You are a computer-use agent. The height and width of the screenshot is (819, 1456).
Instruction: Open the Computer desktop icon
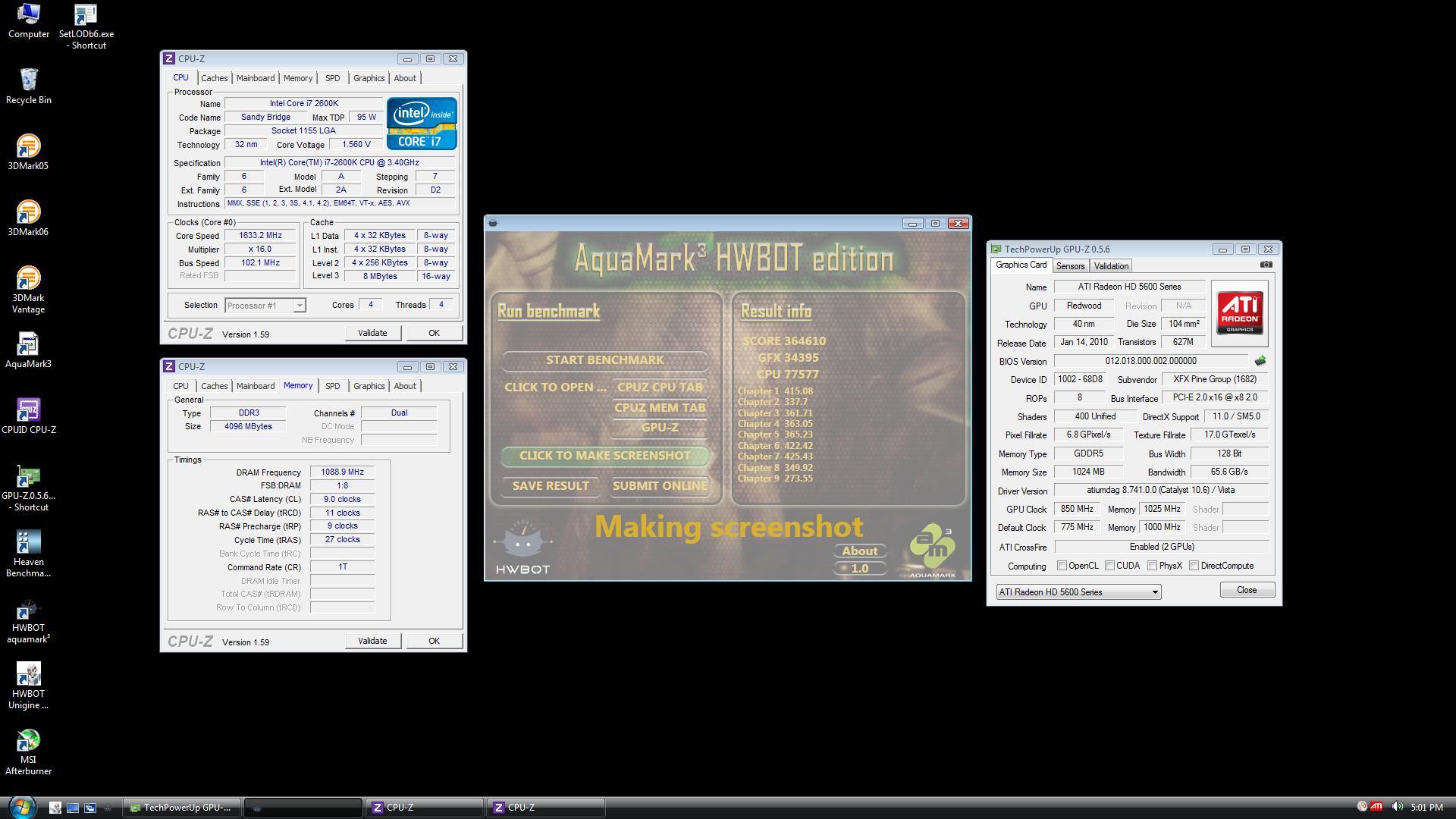tap(28, 21)
